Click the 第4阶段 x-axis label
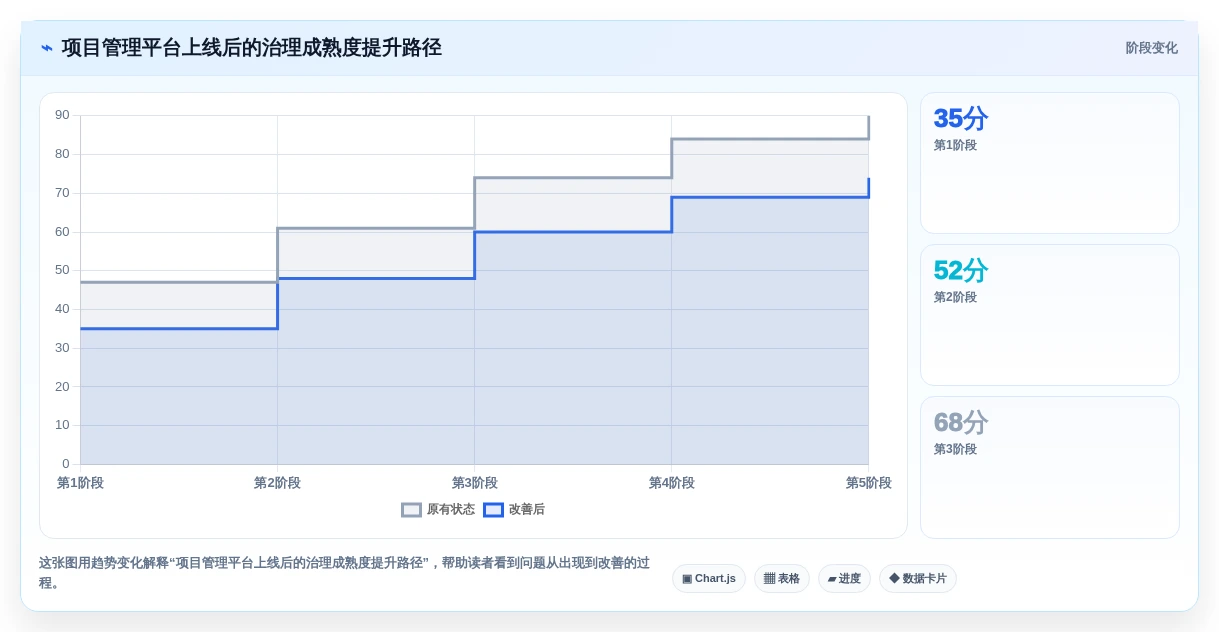This screenshot has height=632, width=1219. pyautogui.click(x=671, y=483)
